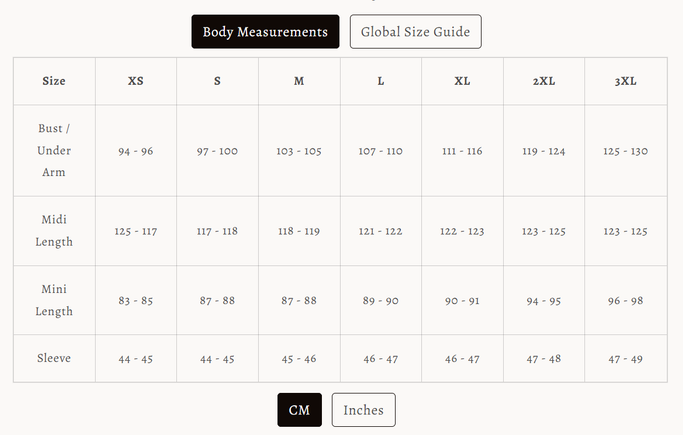Click the 3XL bust value 125 - 130
Screen dimensions: 683x435
click(626, 151)
